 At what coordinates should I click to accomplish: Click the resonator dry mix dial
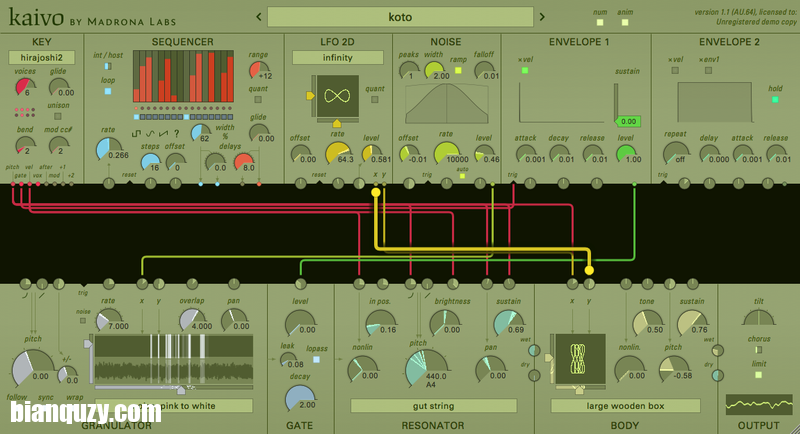534,375
